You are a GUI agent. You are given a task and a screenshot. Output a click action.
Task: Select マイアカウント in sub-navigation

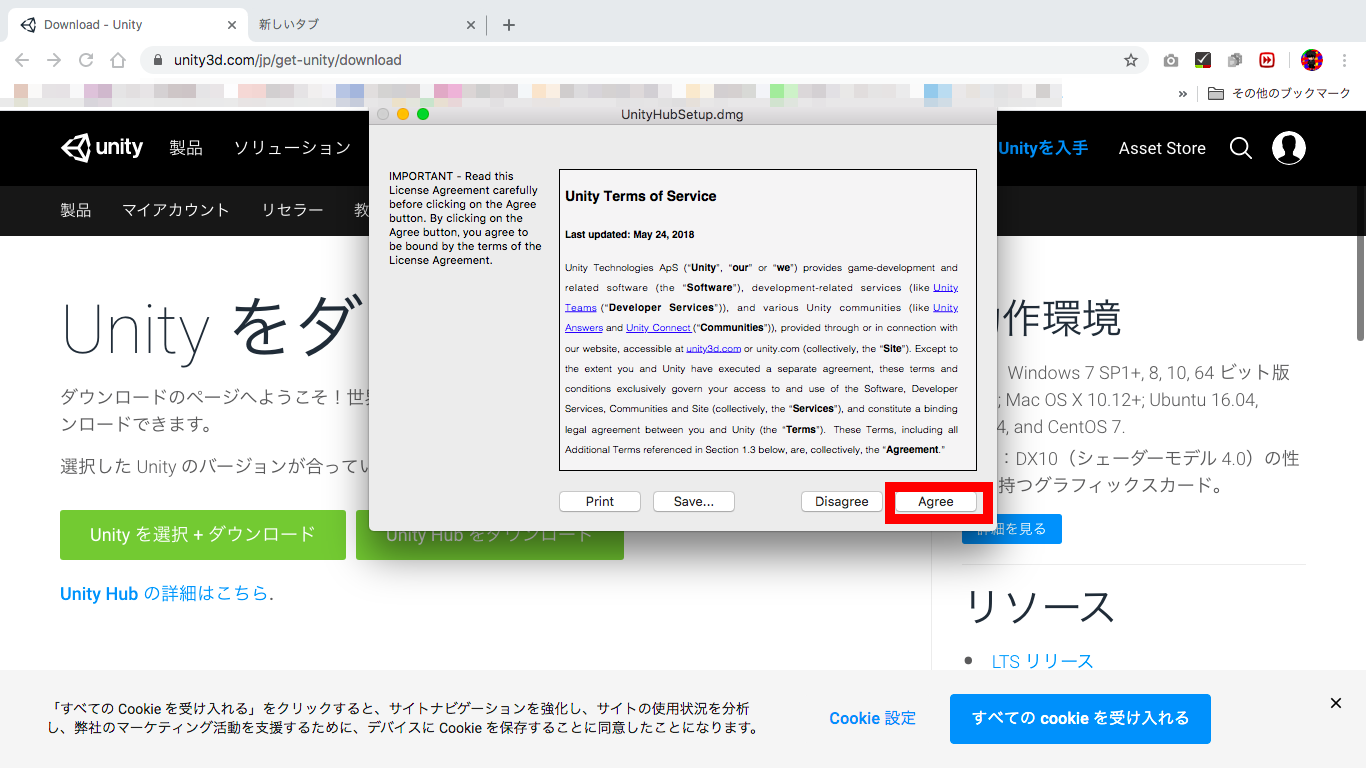(176, 210)
